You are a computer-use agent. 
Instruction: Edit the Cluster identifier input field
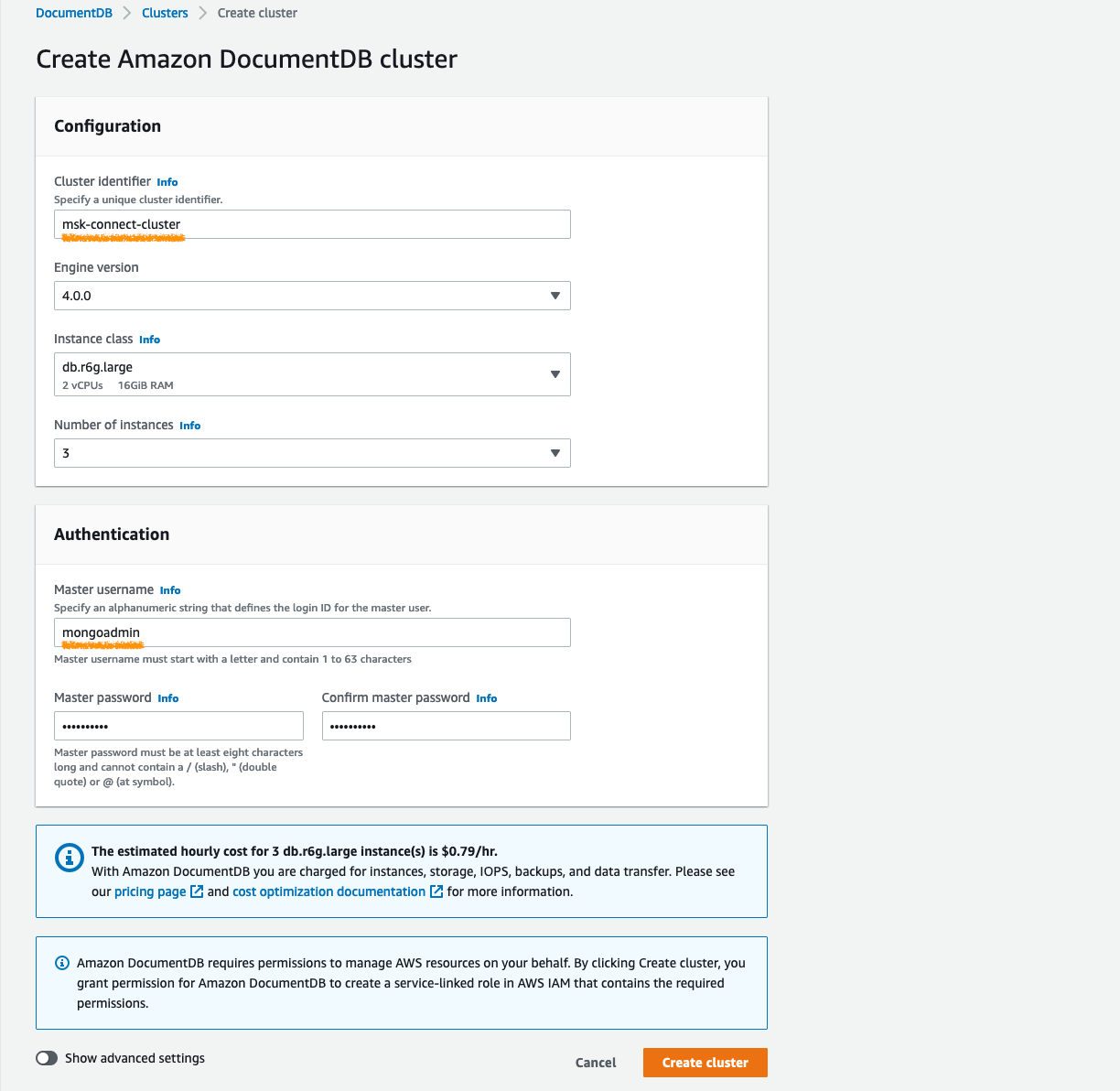pos(312,224)
